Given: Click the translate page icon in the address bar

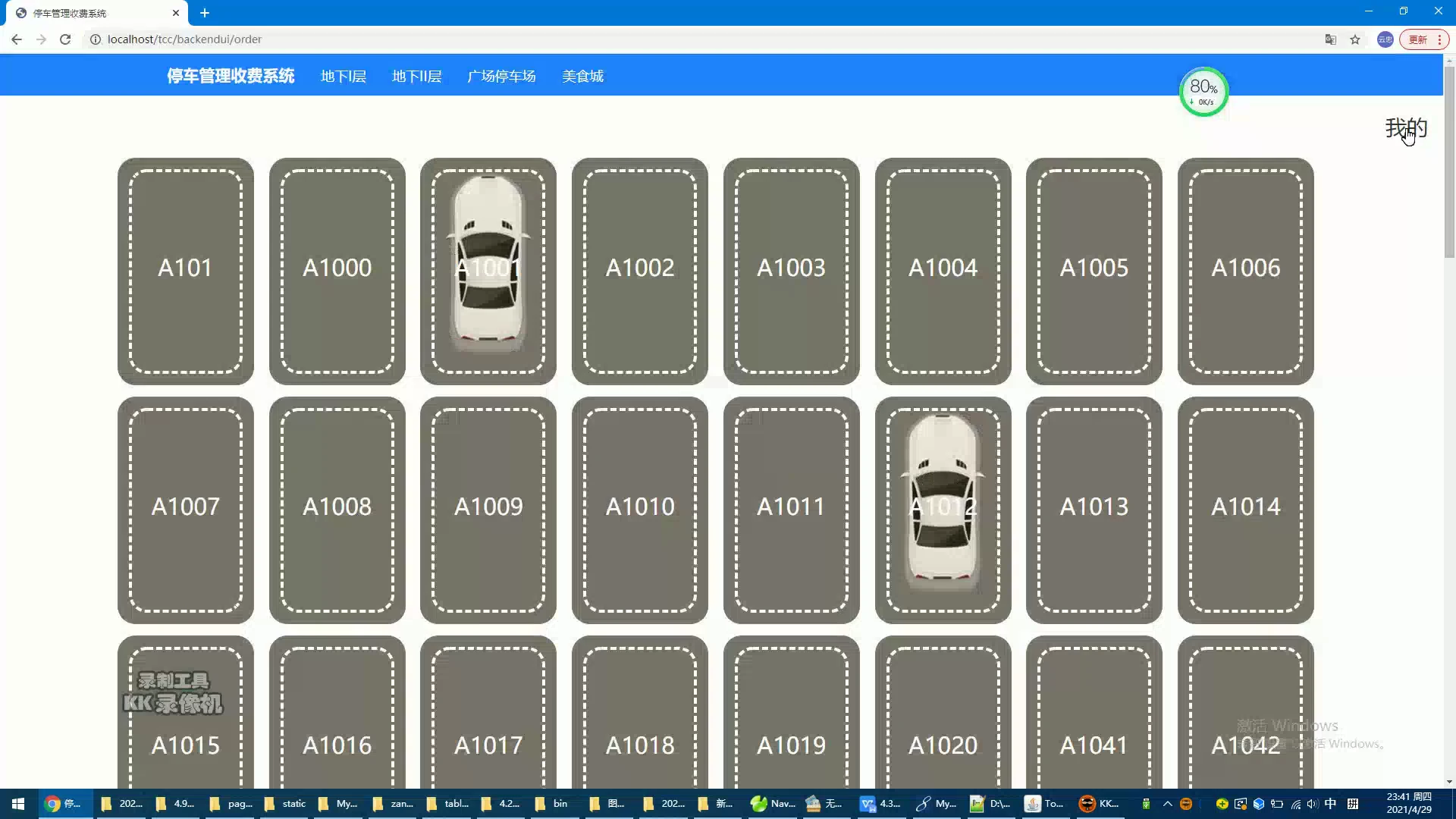Looking at the screenshot, I should pyautogui.click(x=1330, y=39).
